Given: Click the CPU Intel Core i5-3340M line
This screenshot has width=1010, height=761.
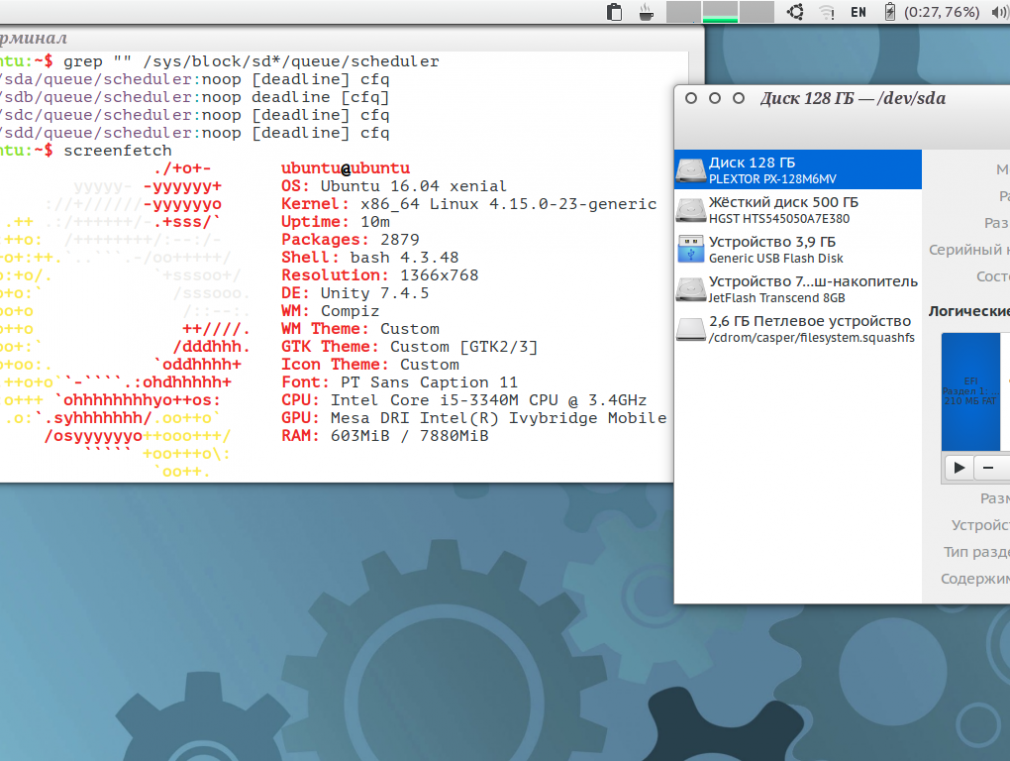Looking at the screenshot, I should point(464,400).
